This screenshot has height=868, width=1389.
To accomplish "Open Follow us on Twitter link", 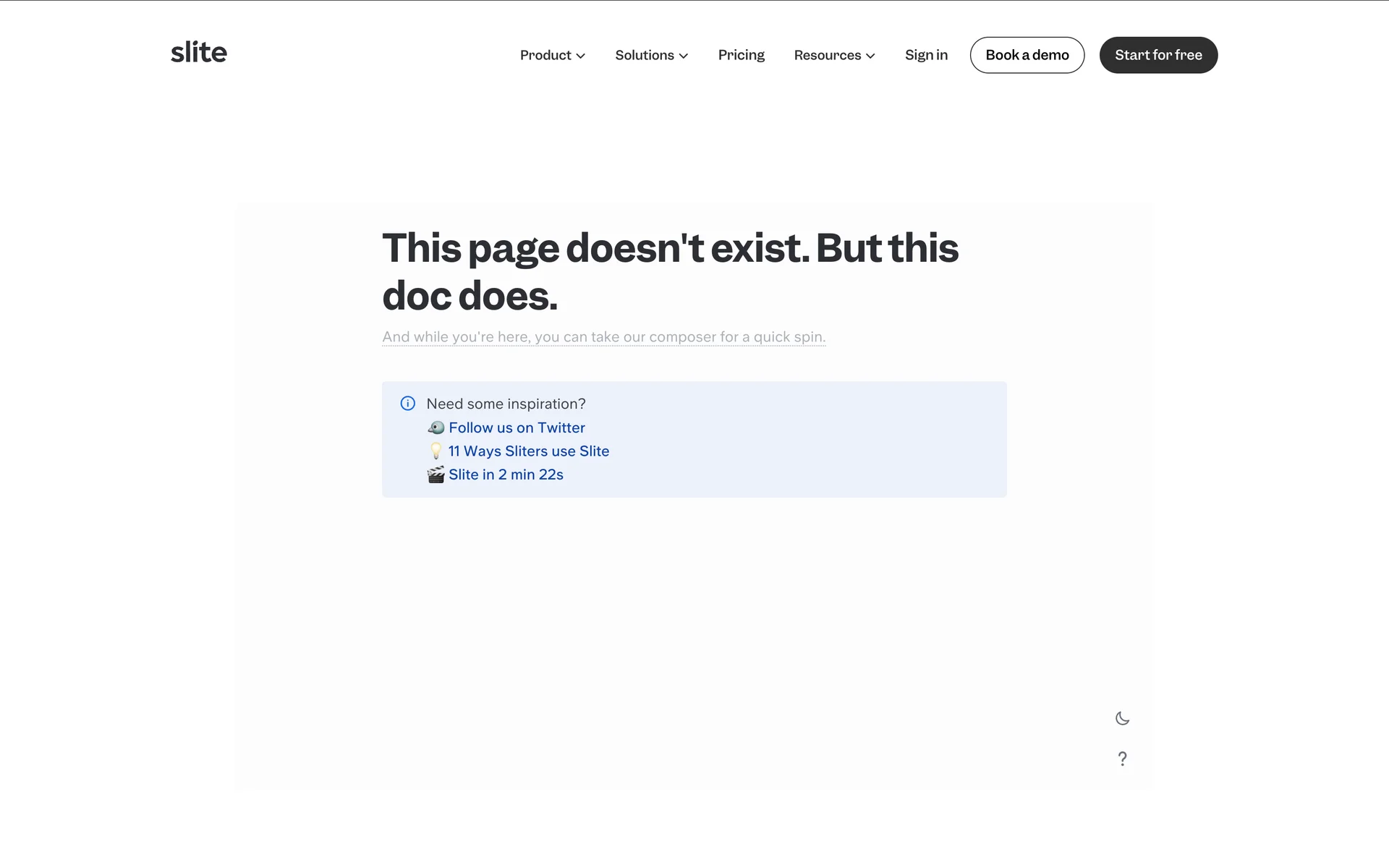I will (517, 427).
